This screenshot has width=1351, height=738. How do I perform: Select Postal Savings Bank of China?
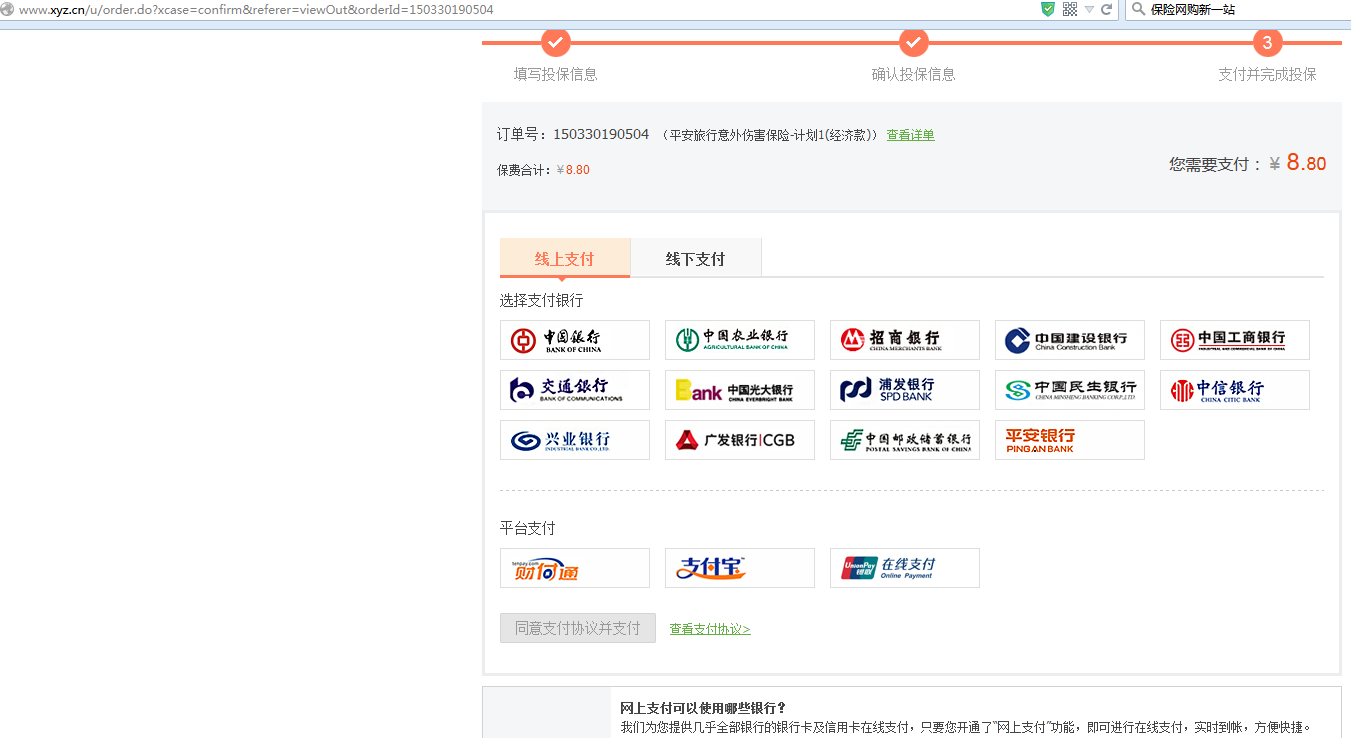[x=905, y=440]
